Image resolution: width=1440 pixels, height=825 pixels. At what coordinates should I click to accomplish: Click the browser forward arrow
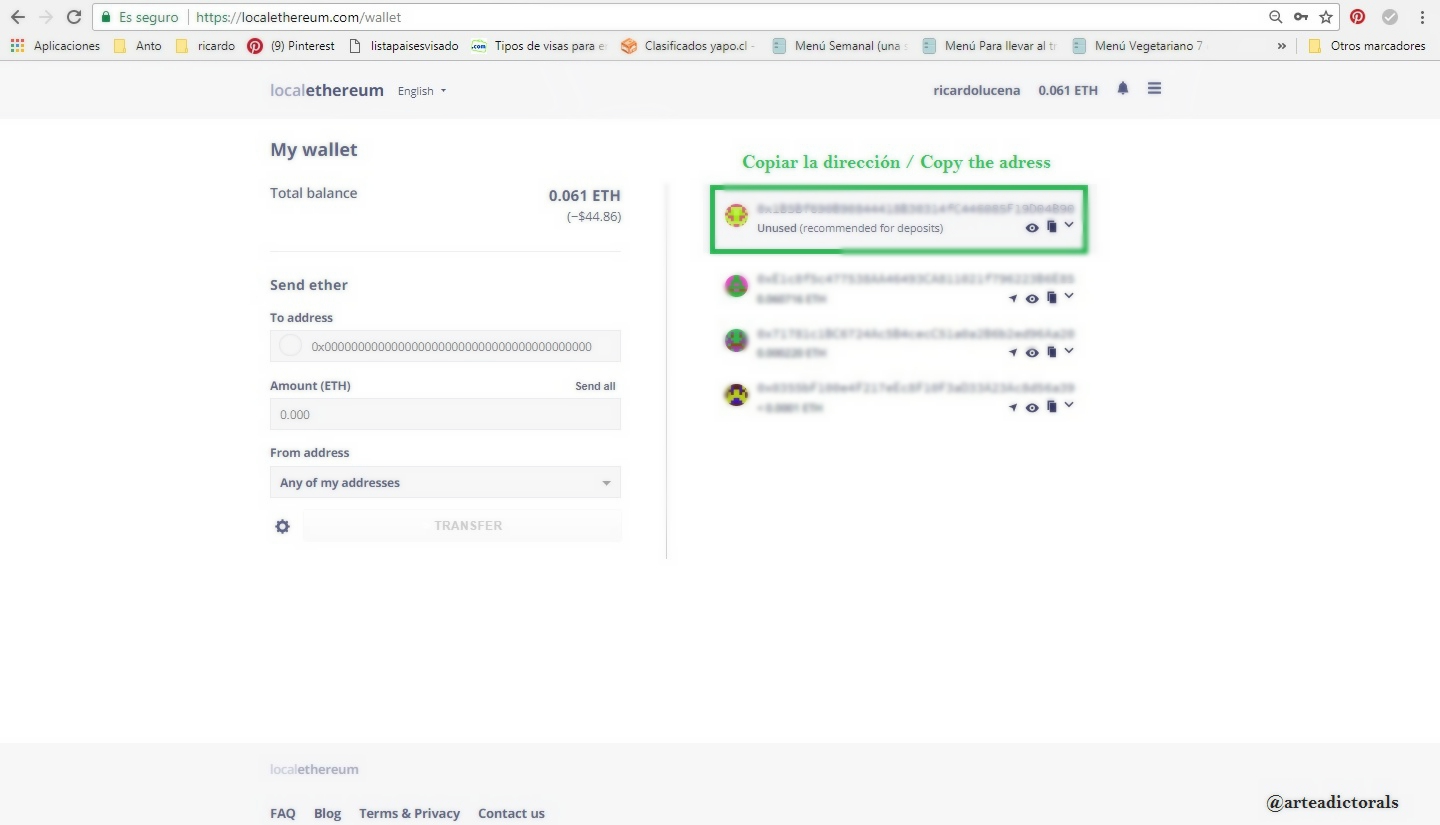pyautogui.click(x=46, y=17)
